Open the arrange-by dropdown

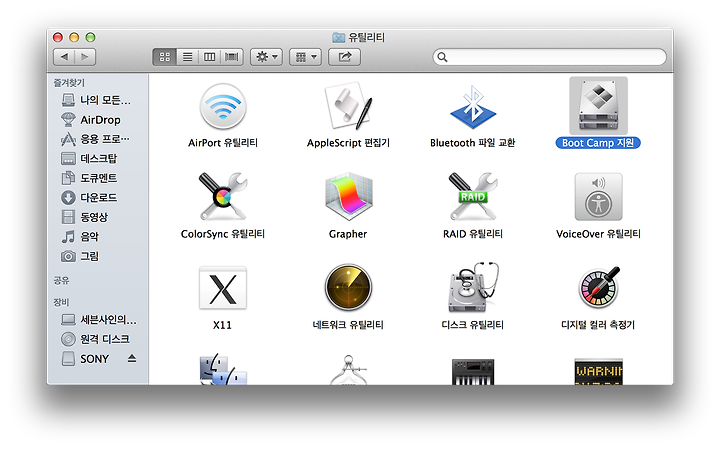click(305, 57)
